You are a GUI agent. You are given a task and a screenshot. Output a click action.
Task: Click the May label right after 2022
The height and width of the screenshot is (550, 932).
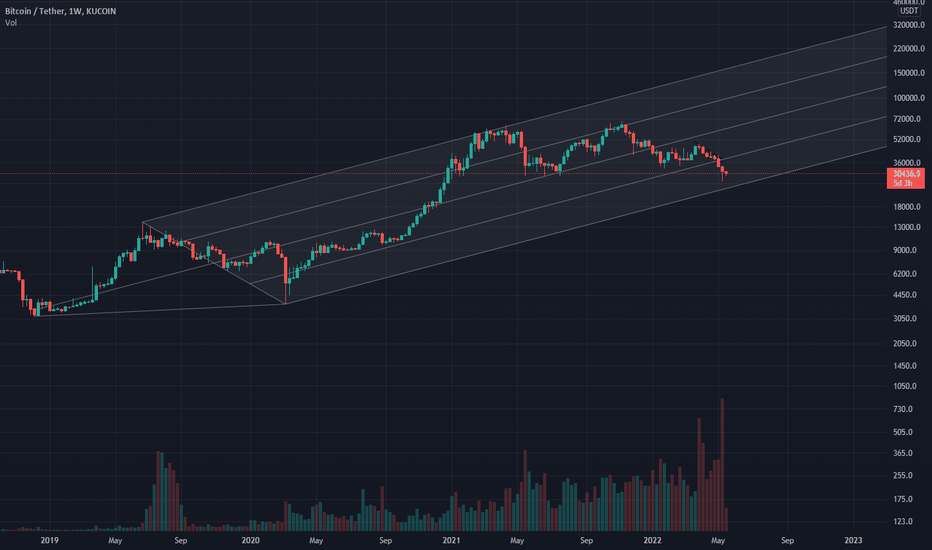[718, 540]
